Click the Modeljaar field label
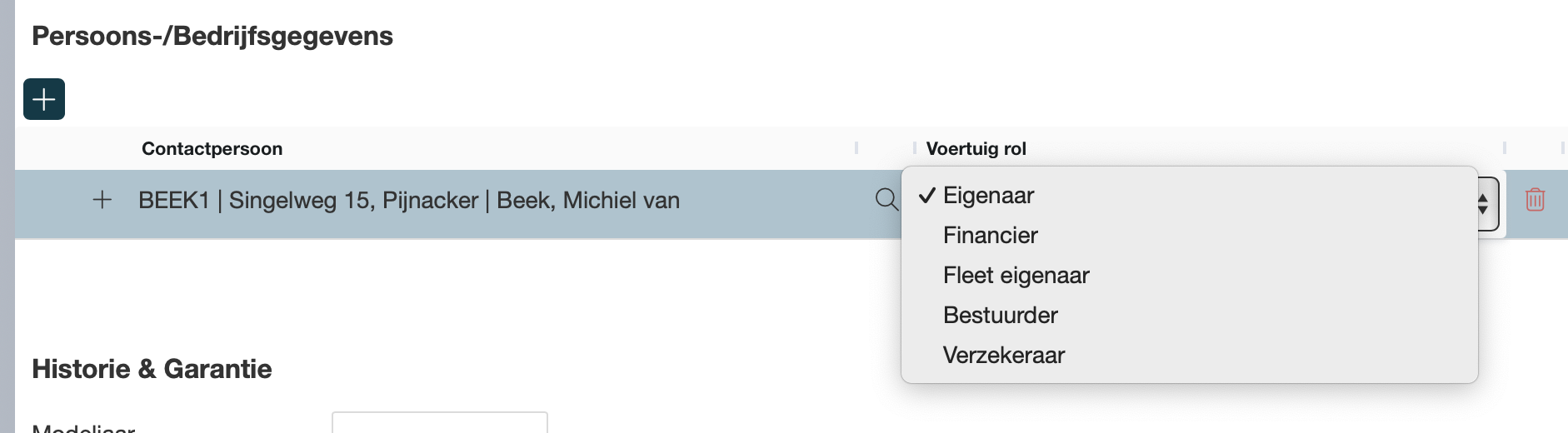Screen dimensions: 1568x433 click(x=83, y=428)
